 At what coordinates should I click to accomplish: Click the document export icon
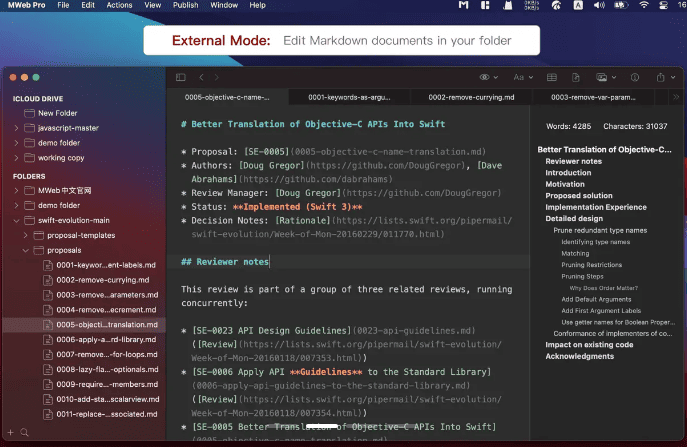(576, 78)
